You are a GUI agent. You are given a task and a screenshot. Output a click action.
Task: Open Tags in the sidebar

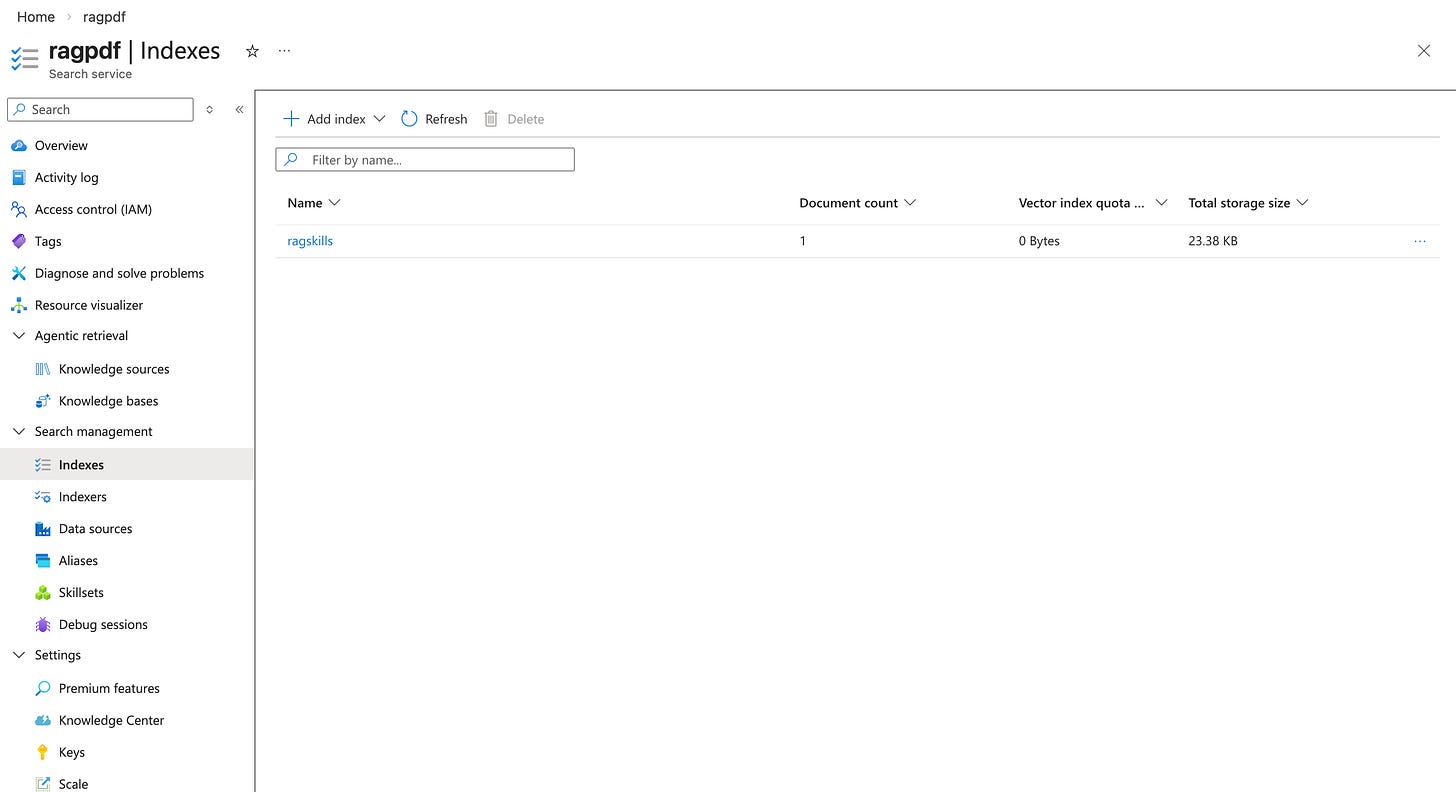(x=48, y=241)
